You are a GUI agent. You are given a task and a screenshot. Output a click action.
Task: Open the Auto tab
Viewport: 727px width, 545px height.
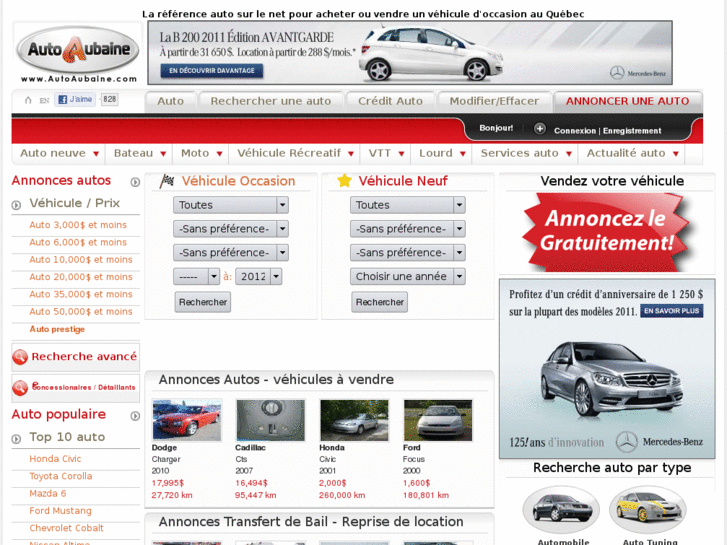[171, 101]
